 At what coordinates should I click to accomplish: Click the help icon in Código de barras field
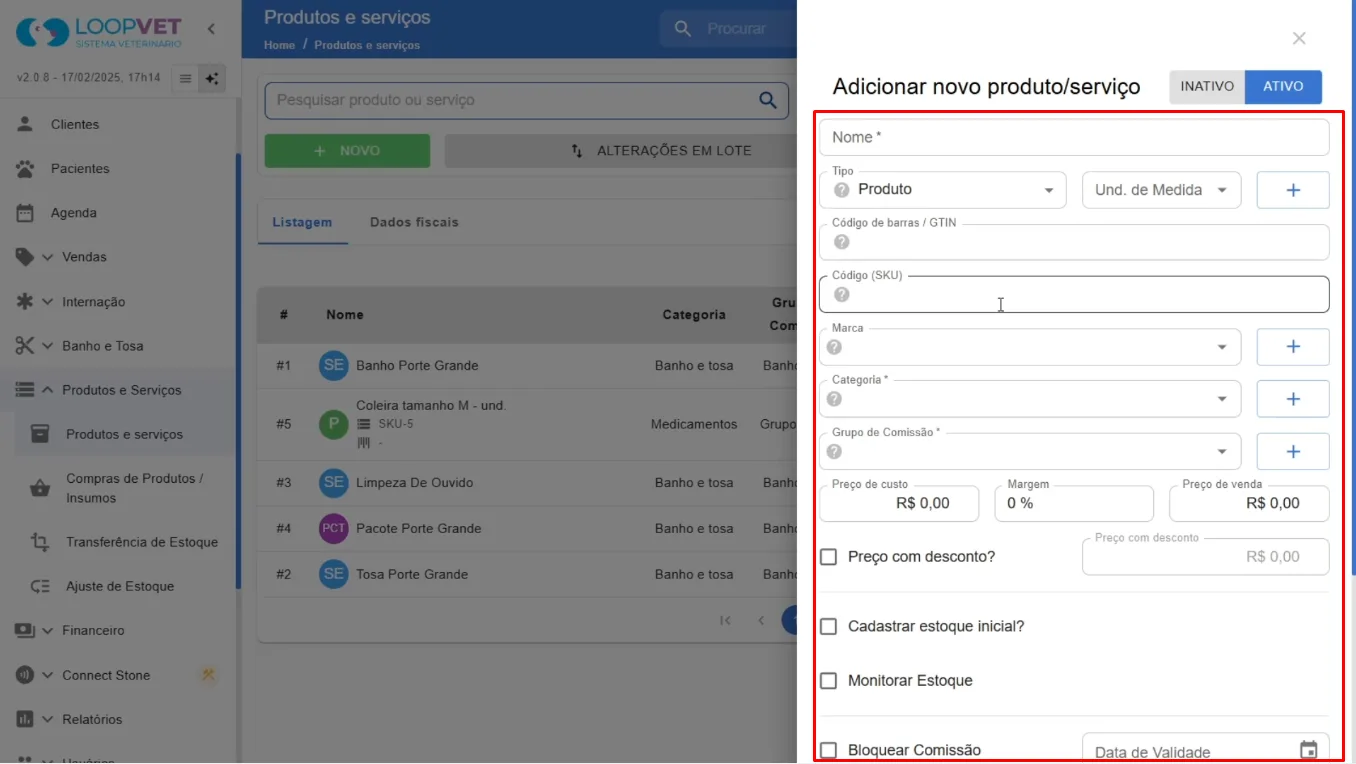(x=841, y=242)
